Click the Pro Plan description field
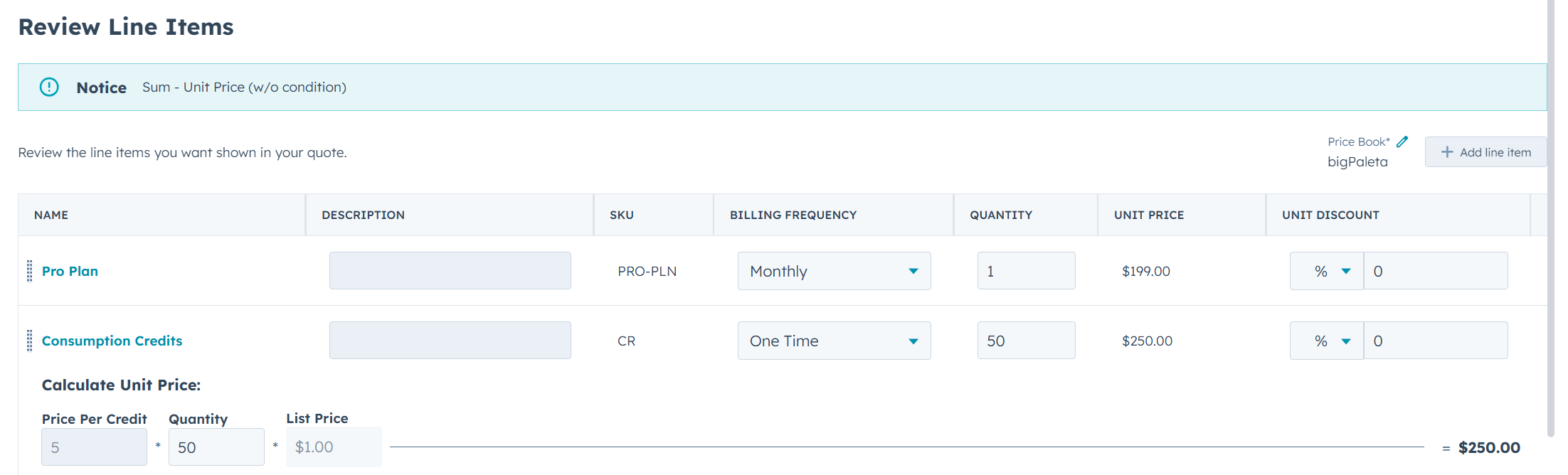Screen dimensions: 1568x475 [x=450, y=270]
